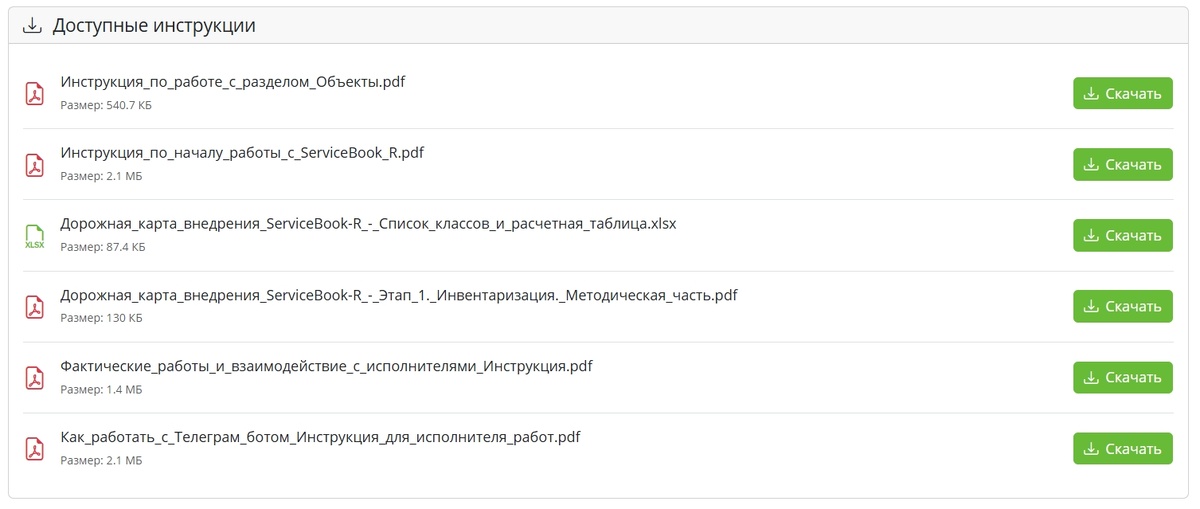Select Список_классов_и_расчетная_таблица.xlsx file name
Screen dimensions: 1200x509
click(x=368, y=224)
